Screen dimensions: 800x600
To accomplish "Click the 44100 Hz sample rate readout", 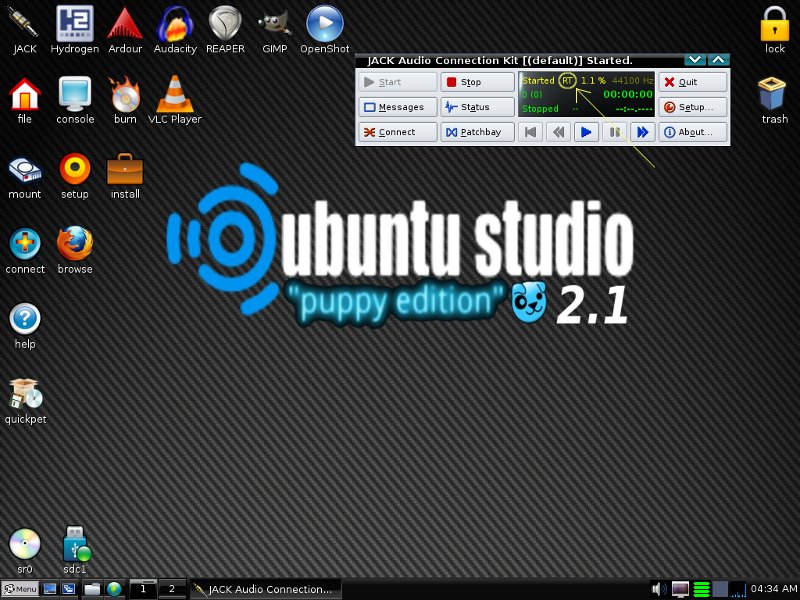I will (632, 81).
